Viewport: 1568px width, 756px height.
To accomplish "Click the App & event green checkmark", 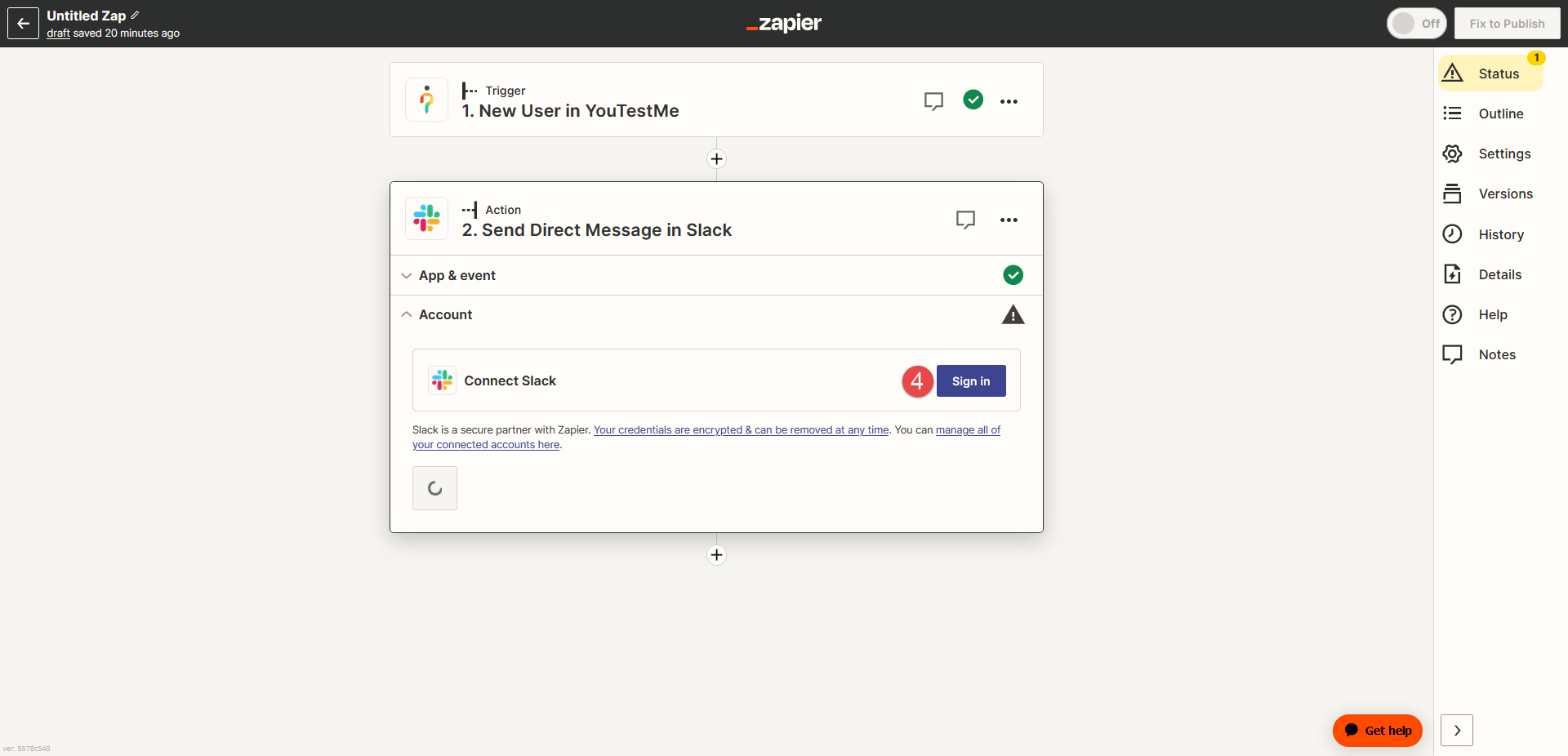I will tap(1013, 275).
